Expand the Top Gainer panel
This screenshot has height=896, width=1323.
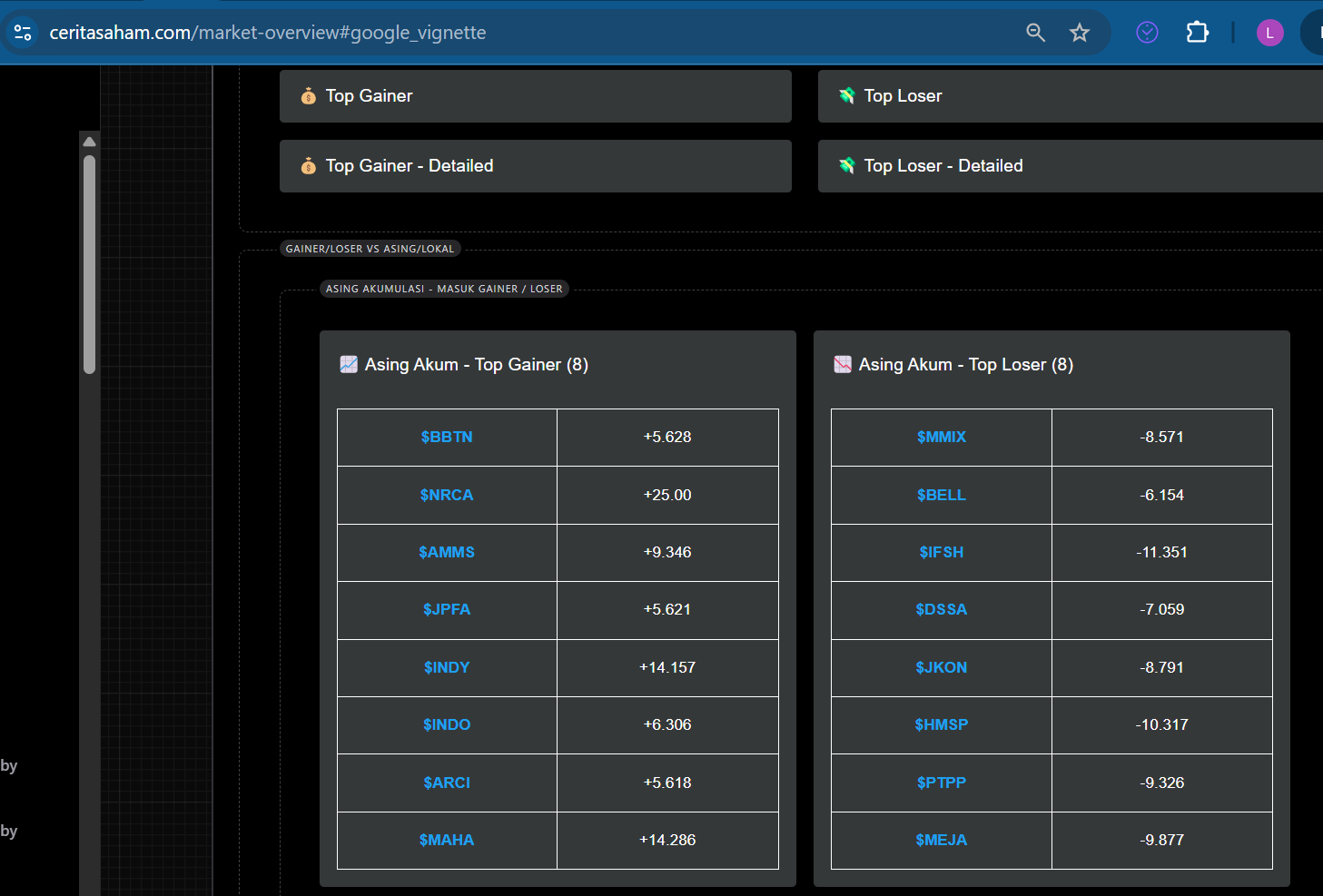pyautogui.click(x=536, y=96)
